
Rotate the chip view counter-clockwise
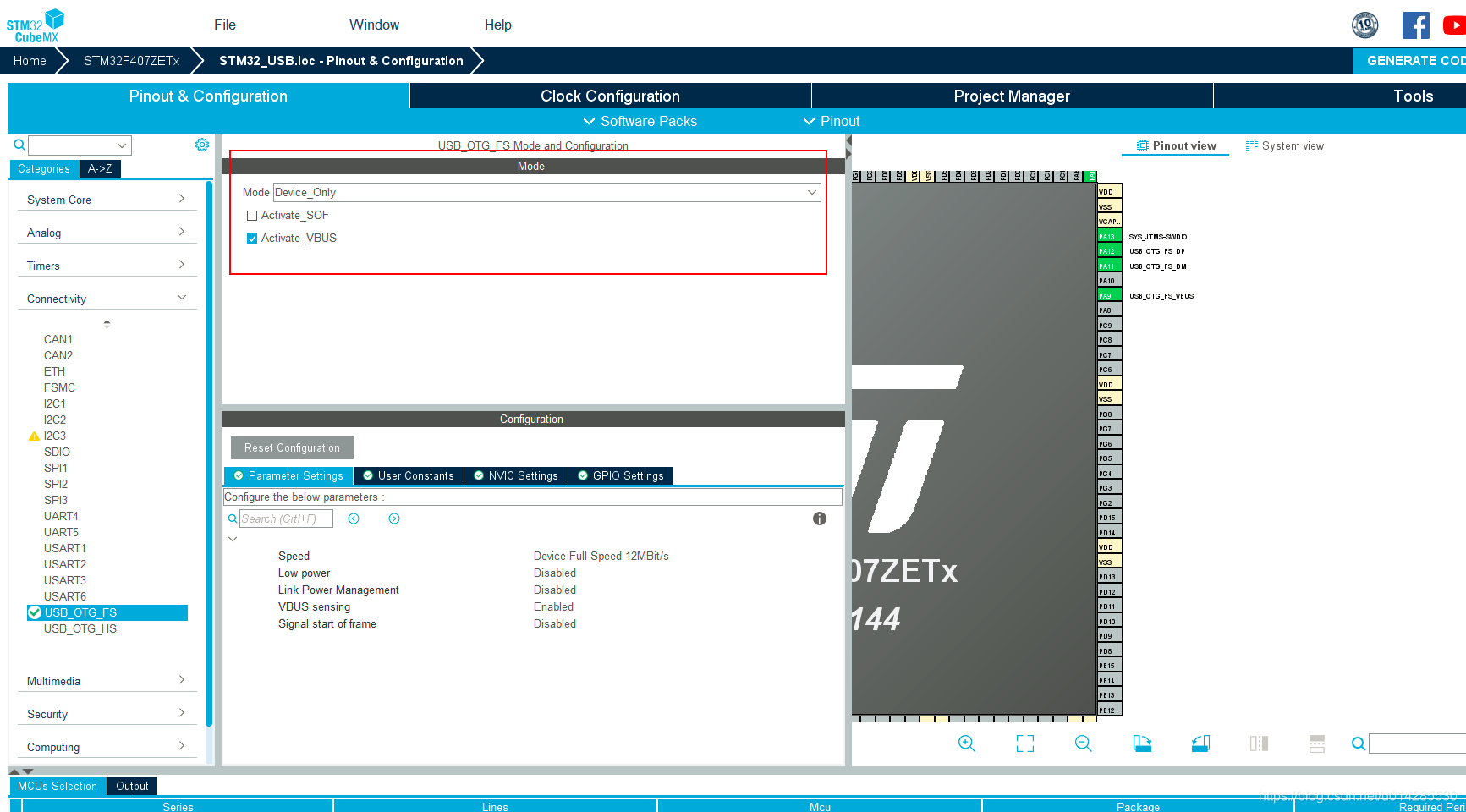point(1200,743)
